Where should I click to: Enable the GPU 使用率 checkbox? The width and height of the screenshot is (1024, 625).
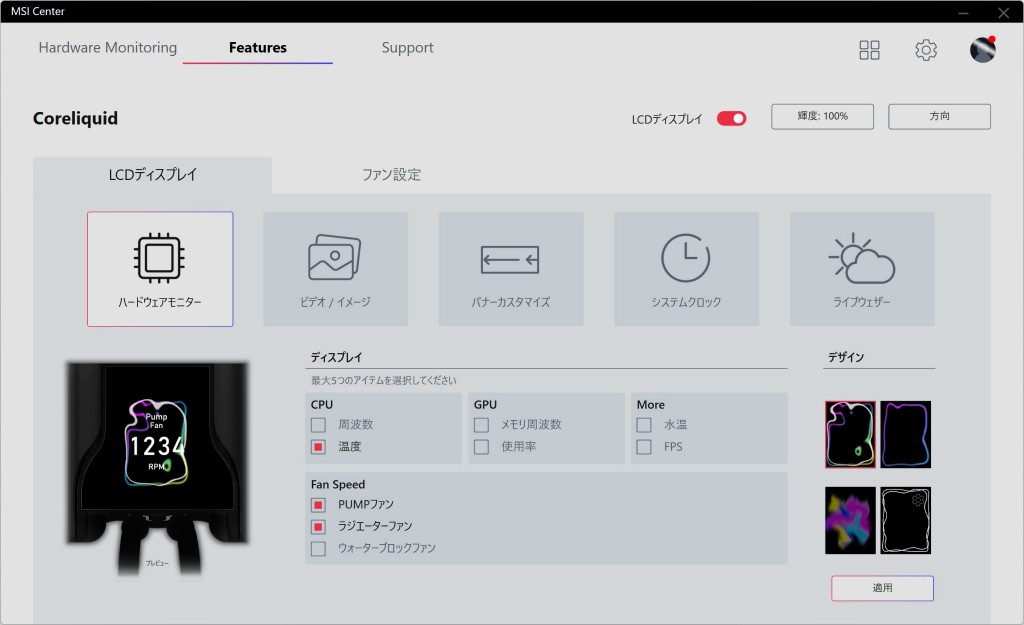tap(482, 447)
